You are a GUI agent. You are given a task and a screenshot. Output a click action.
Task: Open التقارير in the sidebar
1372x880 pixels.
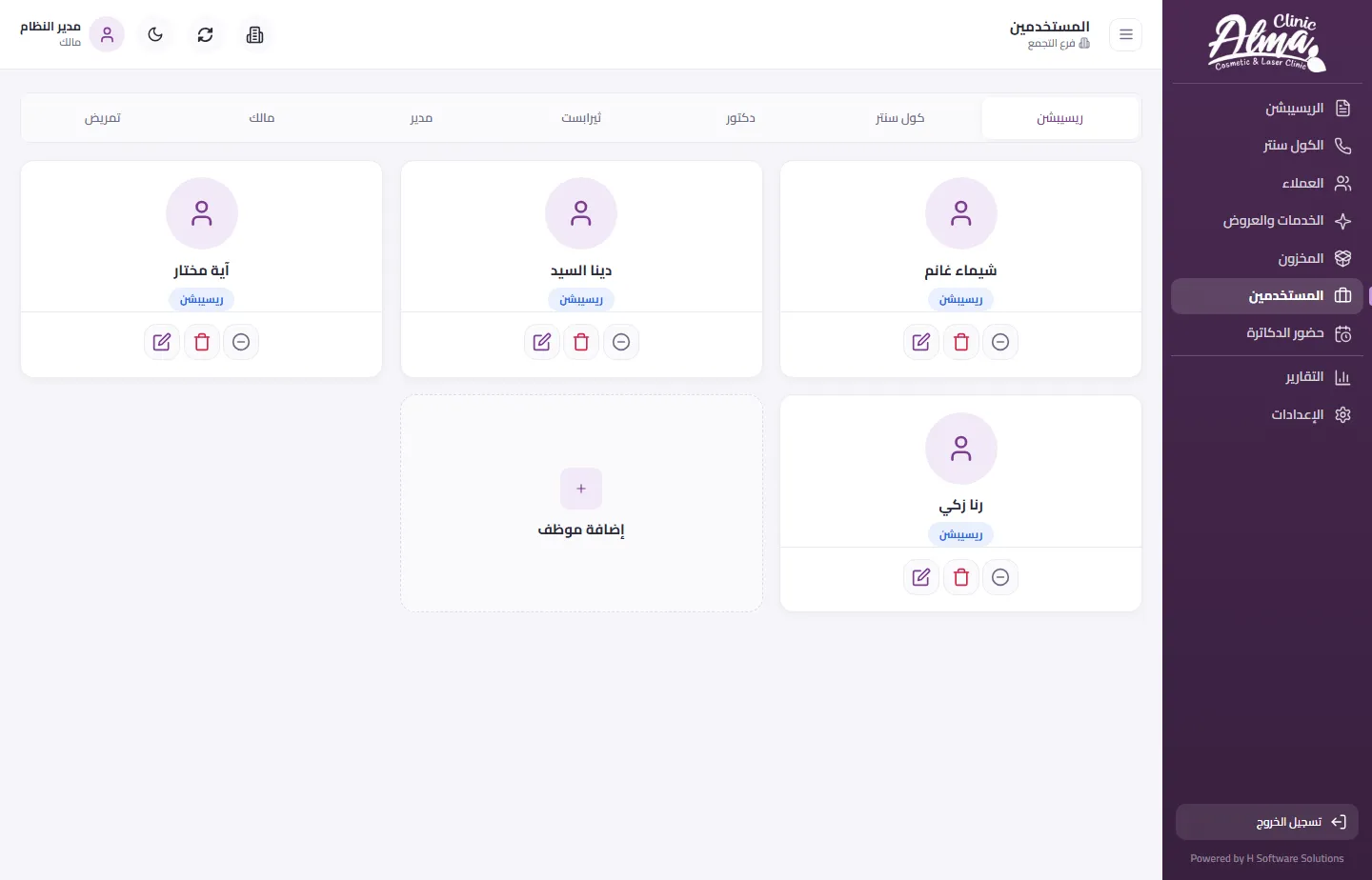1267,377
